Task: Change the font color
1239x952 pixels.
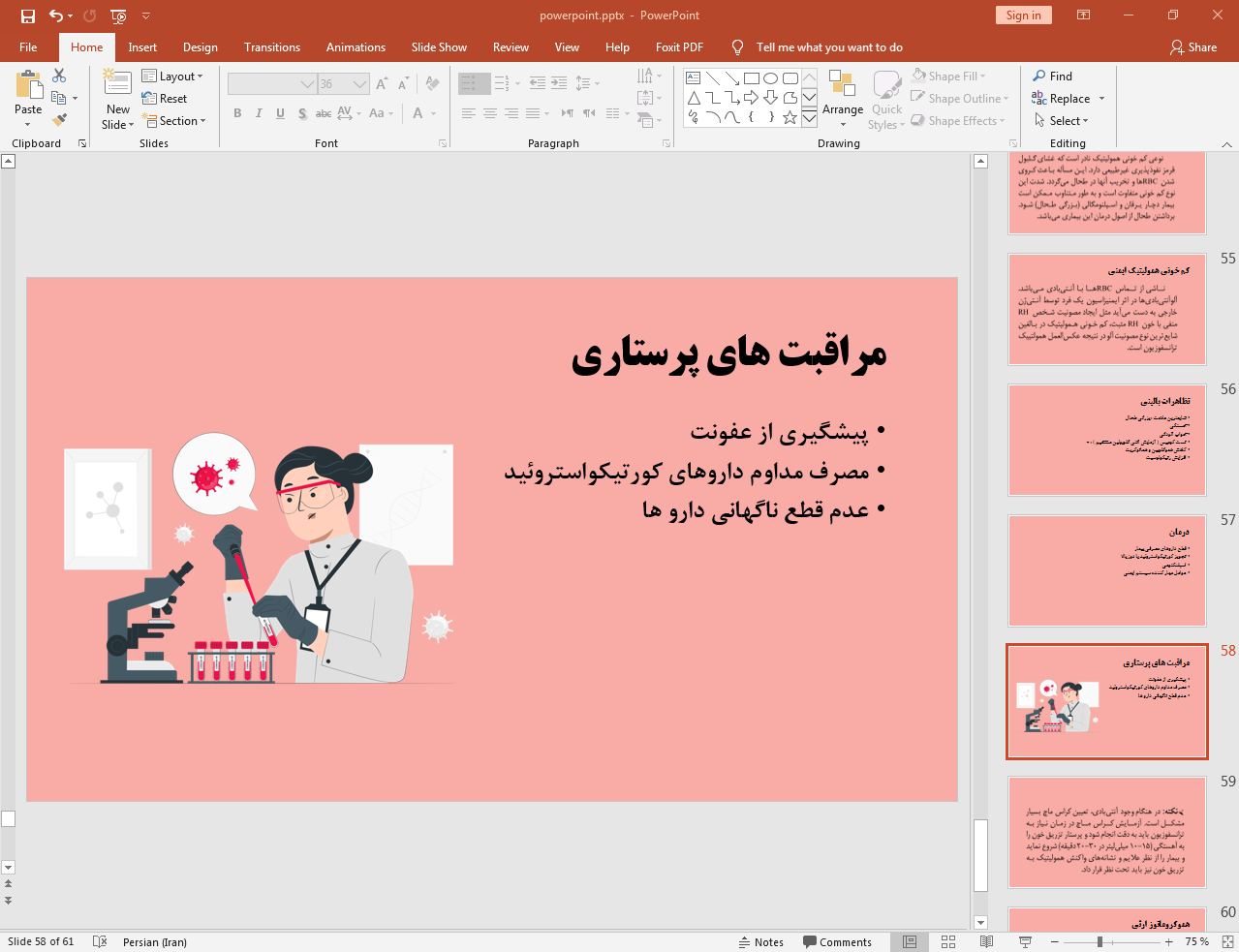Action: pyautogui.click(x=418, y=113)
